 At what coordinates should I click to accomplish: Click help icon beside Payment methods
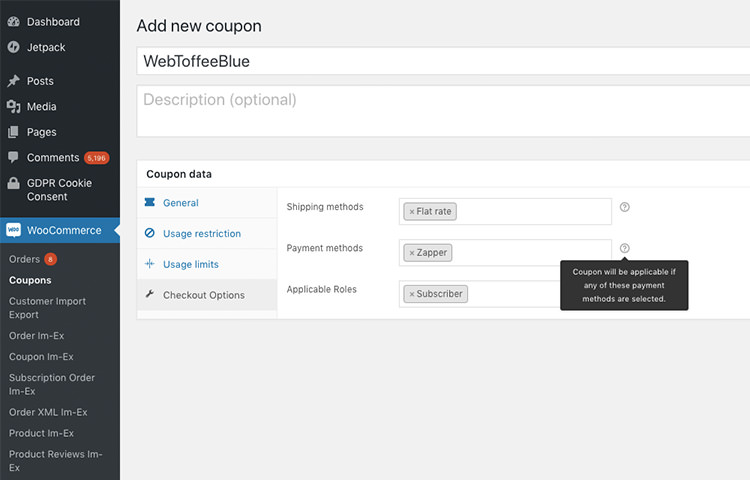[x=625, y=248]
